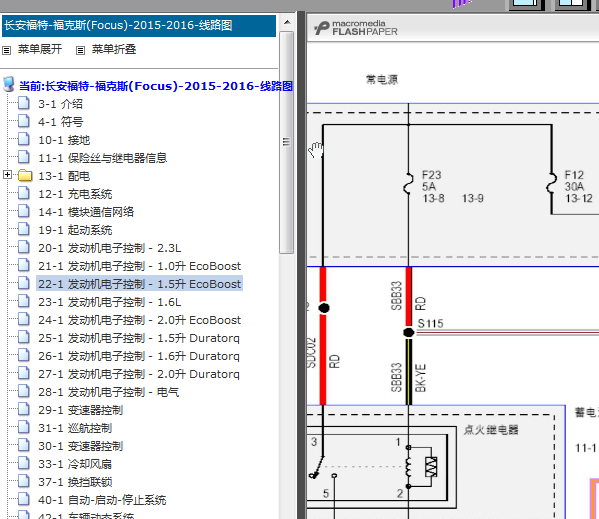
Task: Open page 3-1 介绍
Action: click(60, 104)
